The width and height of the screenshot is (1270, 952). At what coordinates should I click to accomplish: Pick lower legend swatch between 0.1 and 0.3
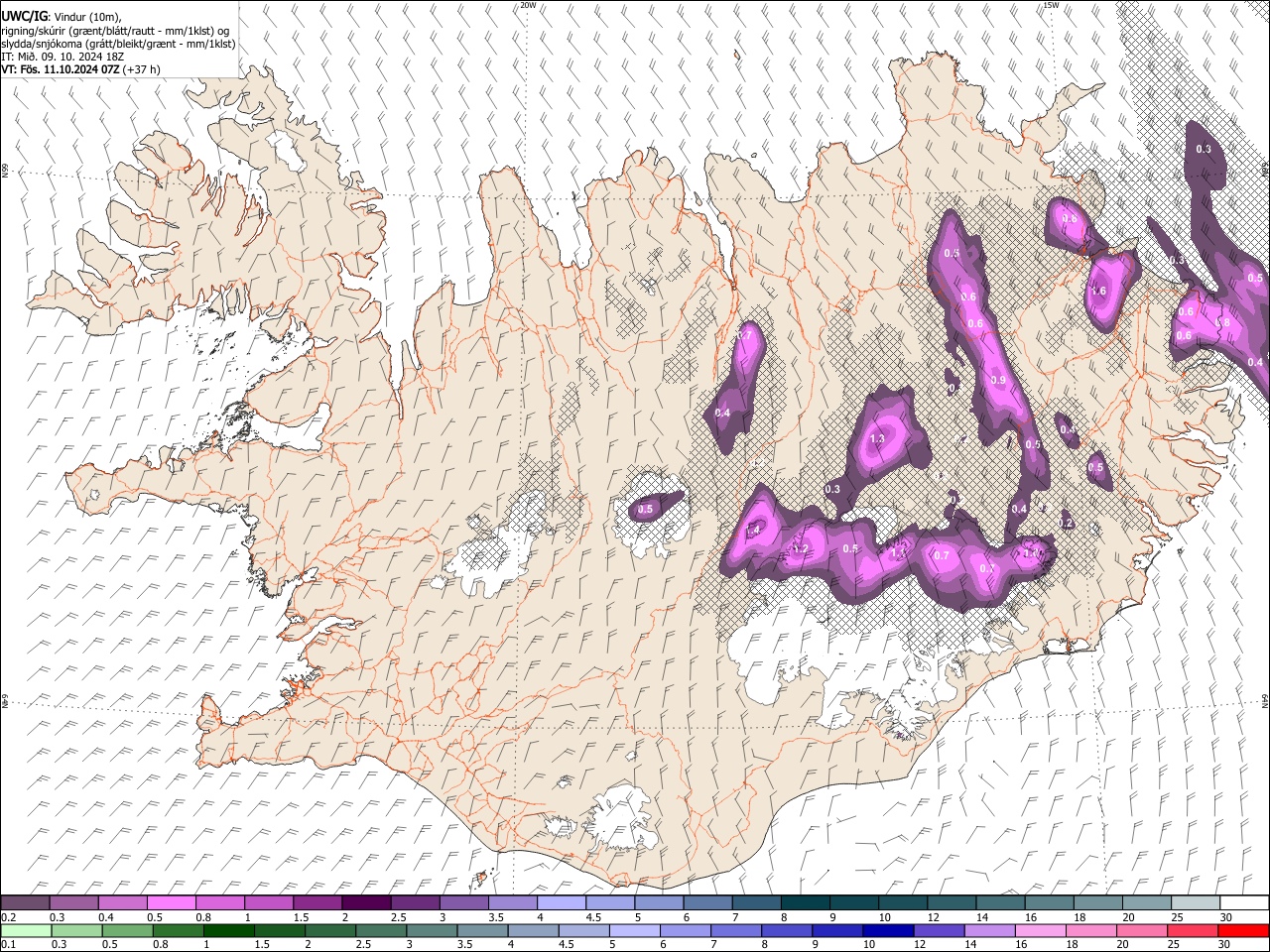pyautogui.click(x=25, y=930)
